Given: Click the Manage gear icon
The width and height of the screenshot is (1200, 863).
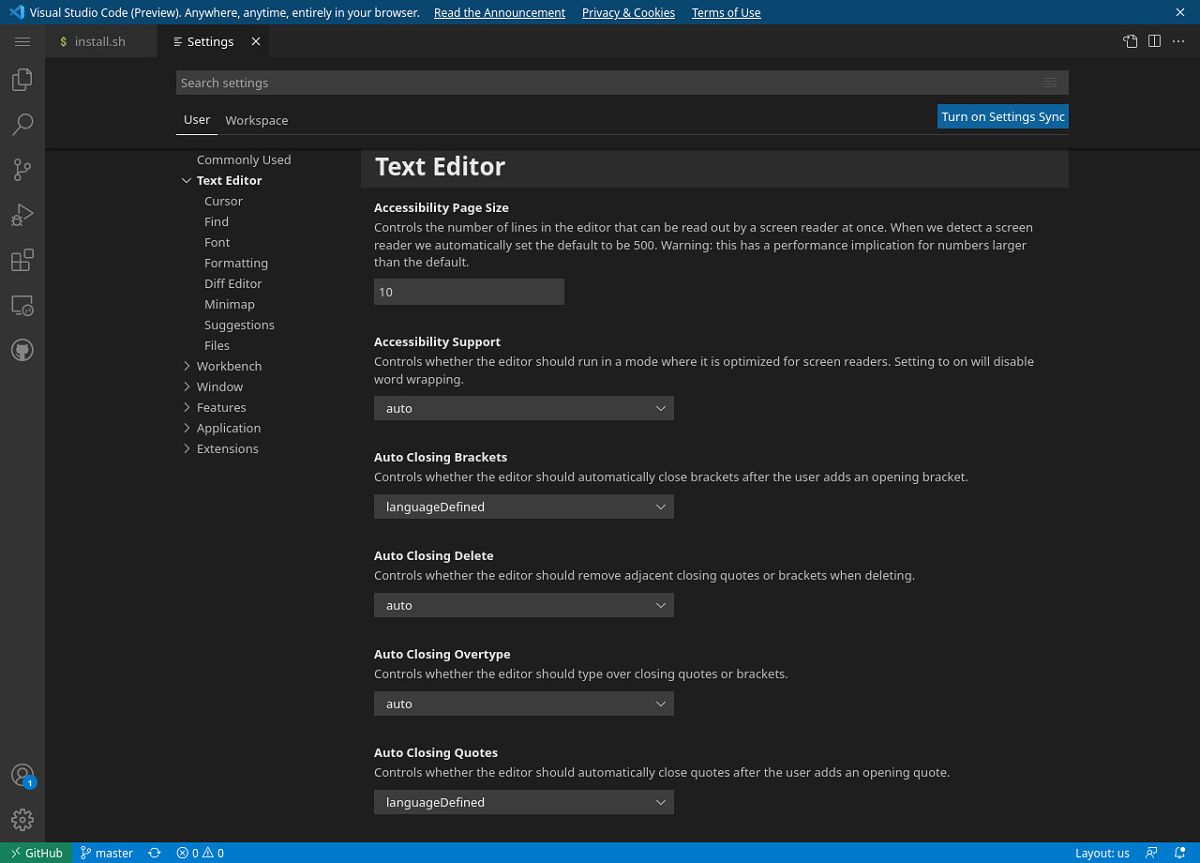Looking at the screenshot, I should 22,820.
